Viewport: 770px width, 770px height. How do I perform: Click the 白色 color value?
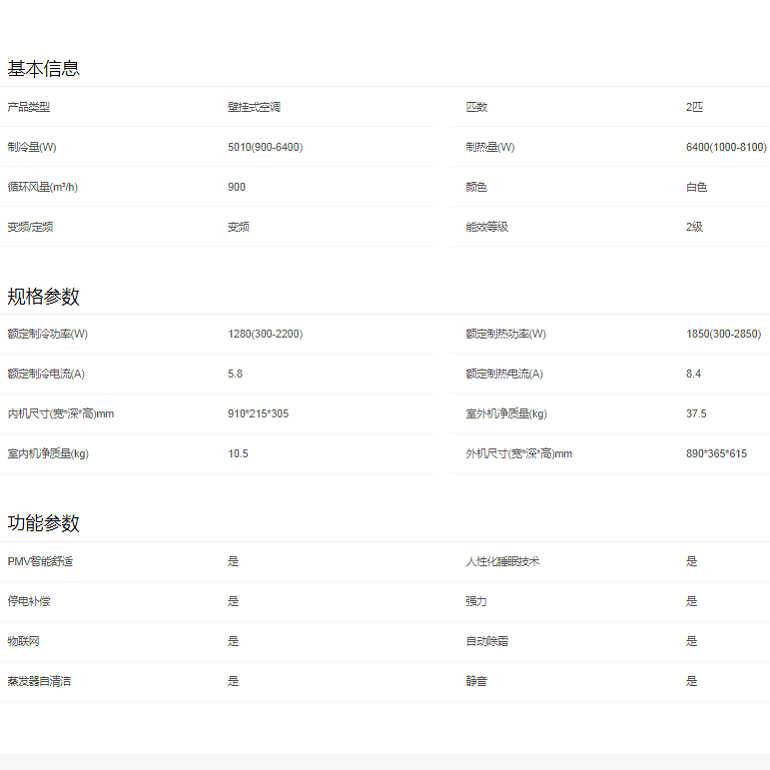tap(696, 187)
